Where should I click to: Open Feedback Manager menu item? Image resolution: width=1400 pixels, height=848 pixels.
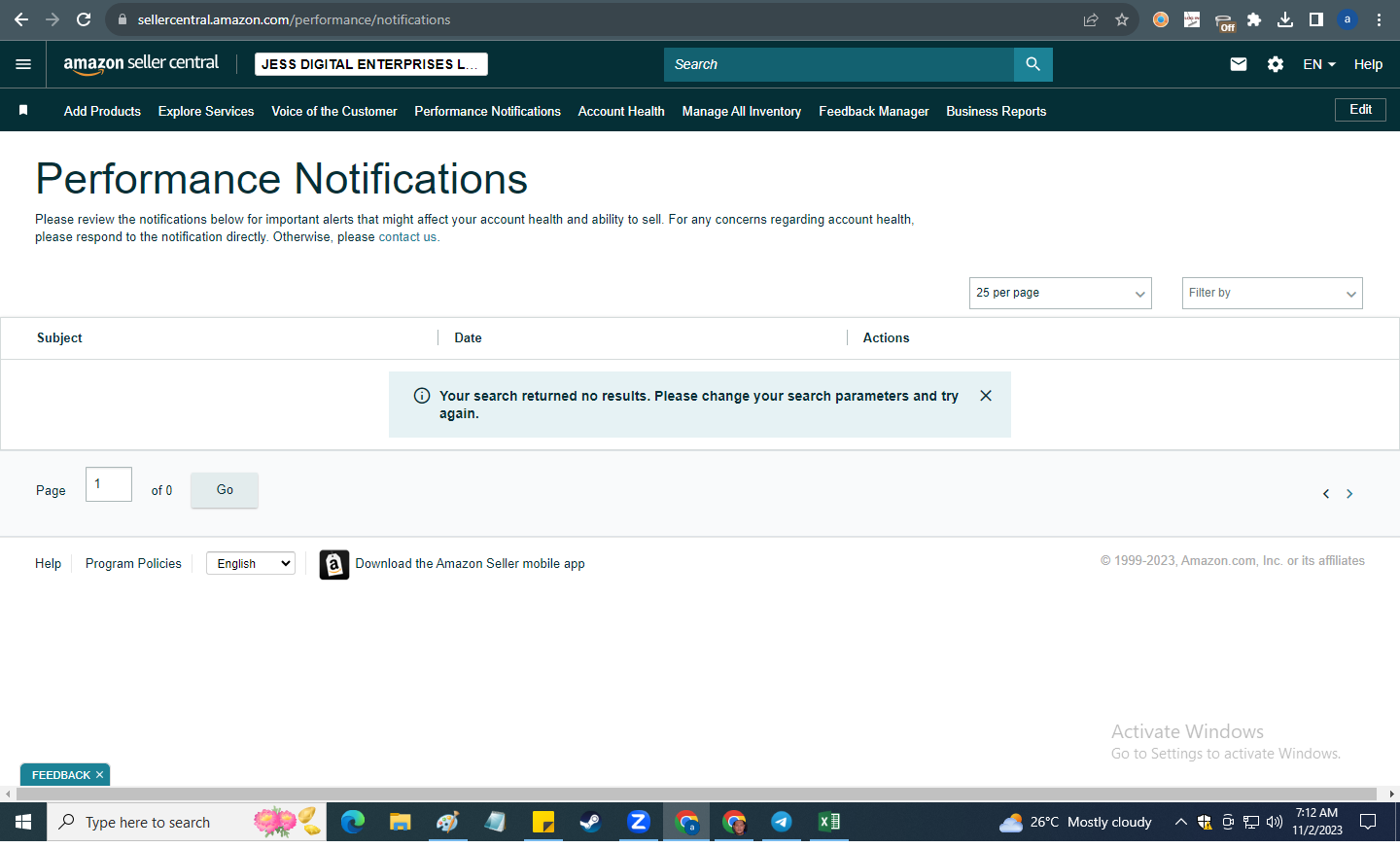pyautogui.click(x=874, y=111)
